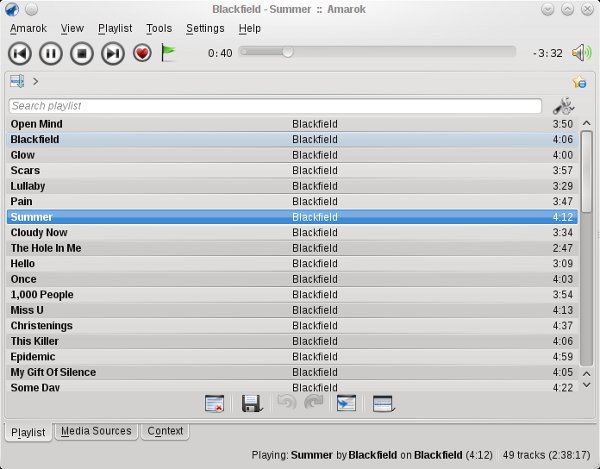Viewport: 600px width, 469px height.
Task: Select the track Lullaby
Action: [292, 186]
